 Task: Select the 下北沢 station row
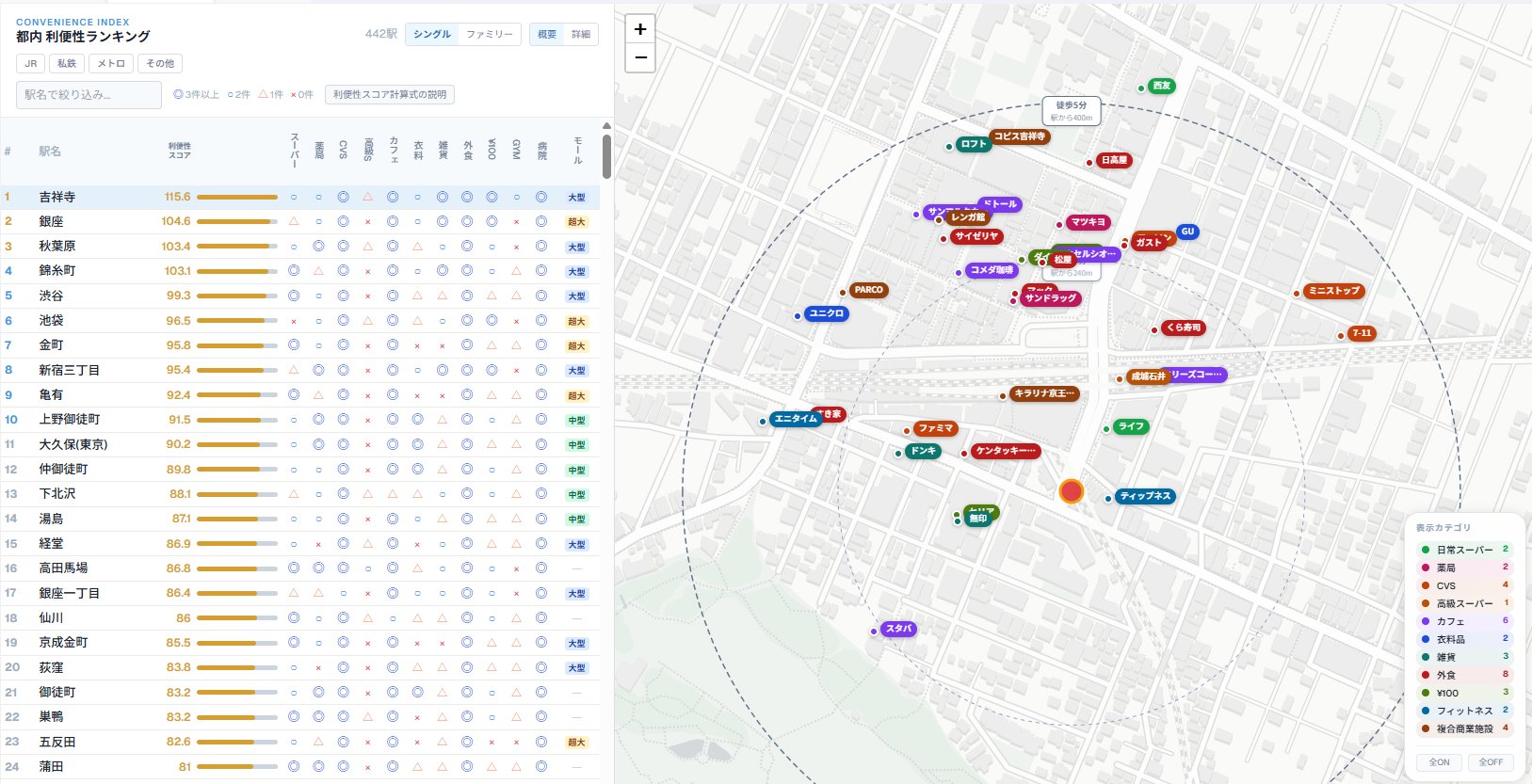pos(300,493)
